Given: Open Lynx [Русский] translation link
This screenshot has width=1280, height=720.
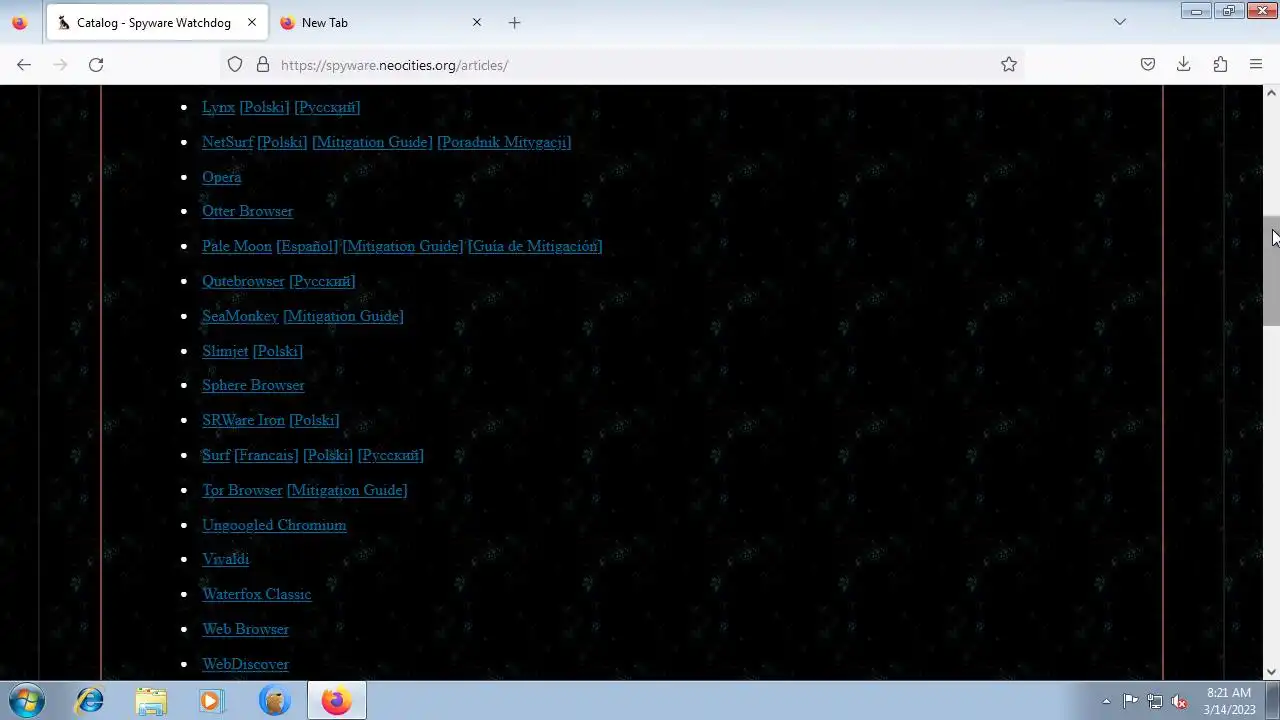Looking at the screenshot, I should pos(327,107).
